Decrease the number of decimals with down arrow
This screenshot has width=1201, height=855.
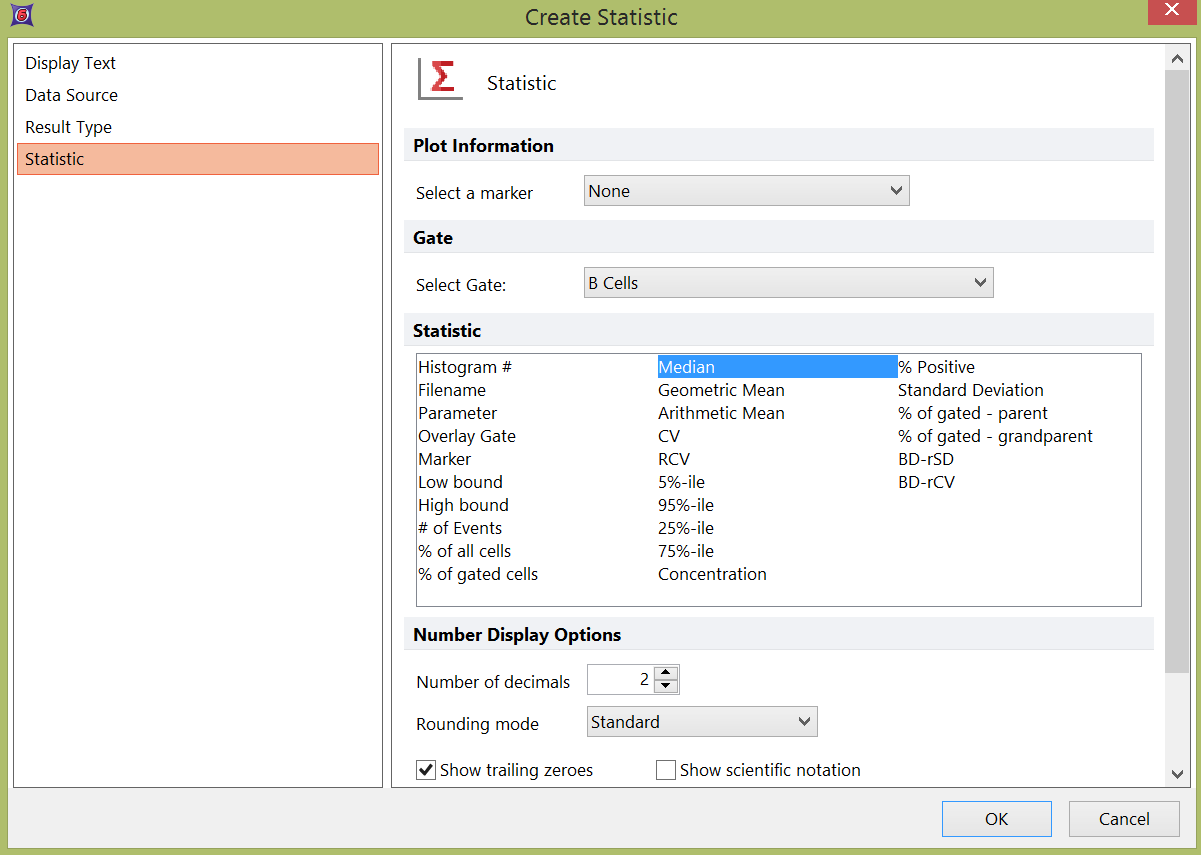click(667, 687)
